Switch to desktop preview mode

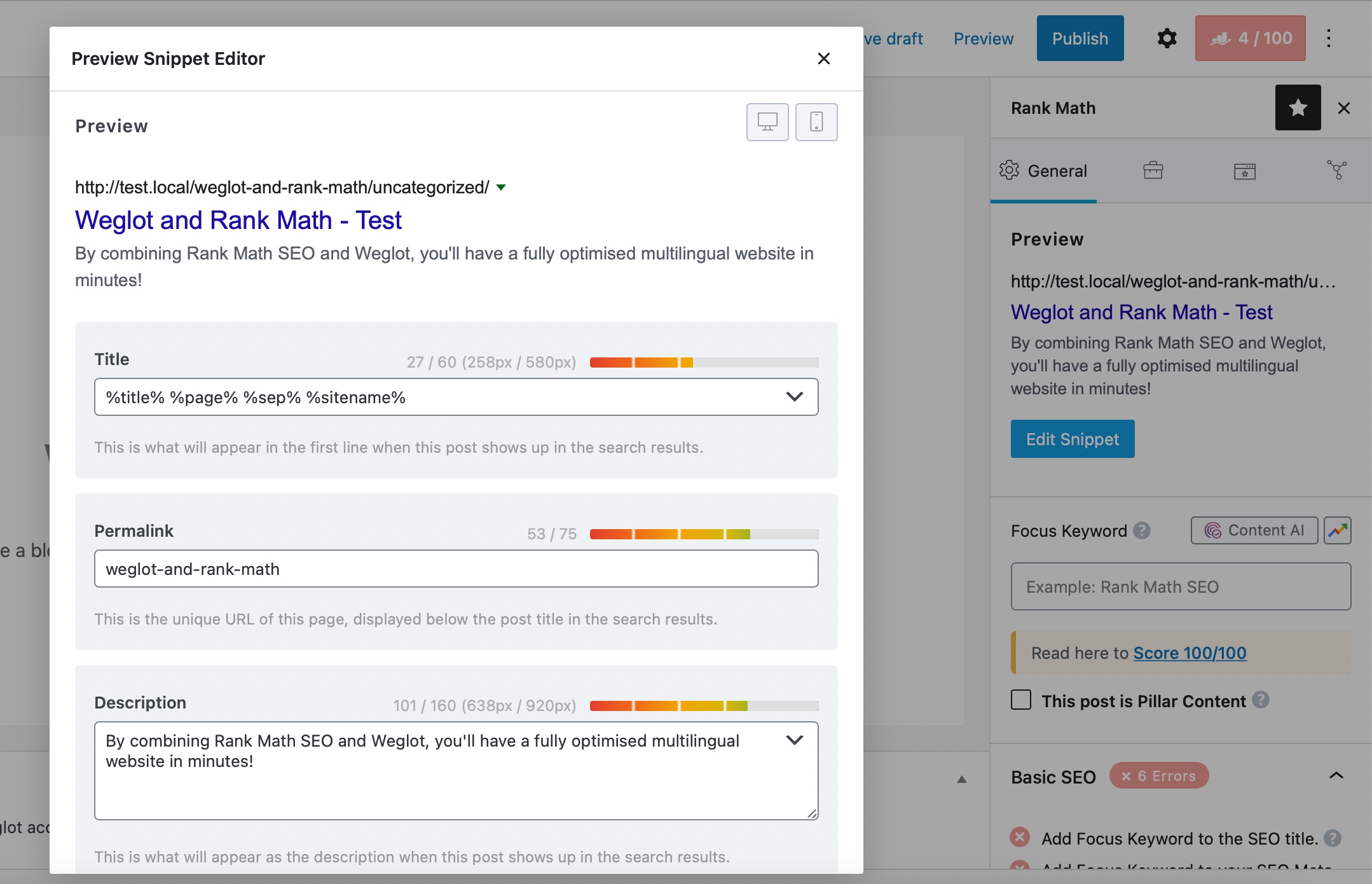click(767, 121)
